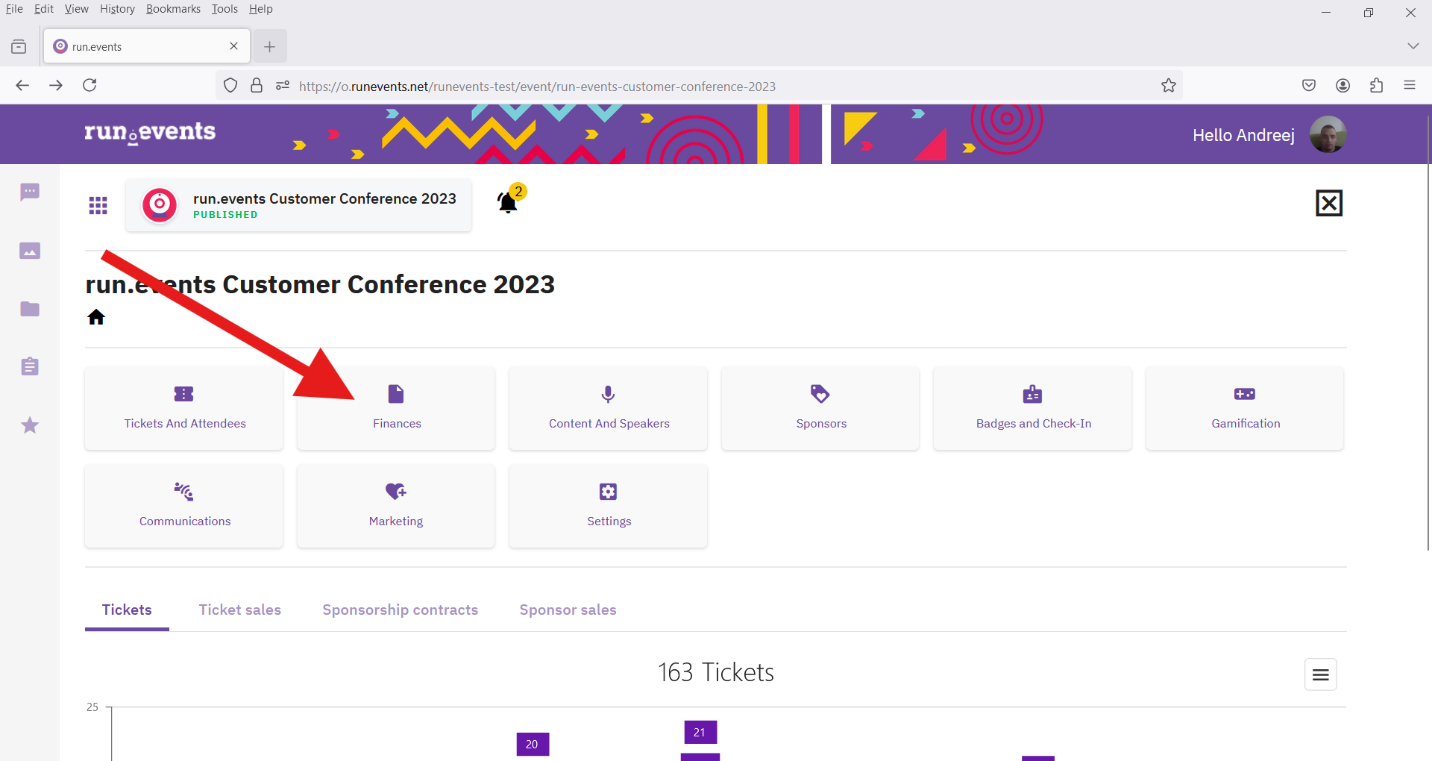Open the tracking protection shield icon

[x=230, y=86]
